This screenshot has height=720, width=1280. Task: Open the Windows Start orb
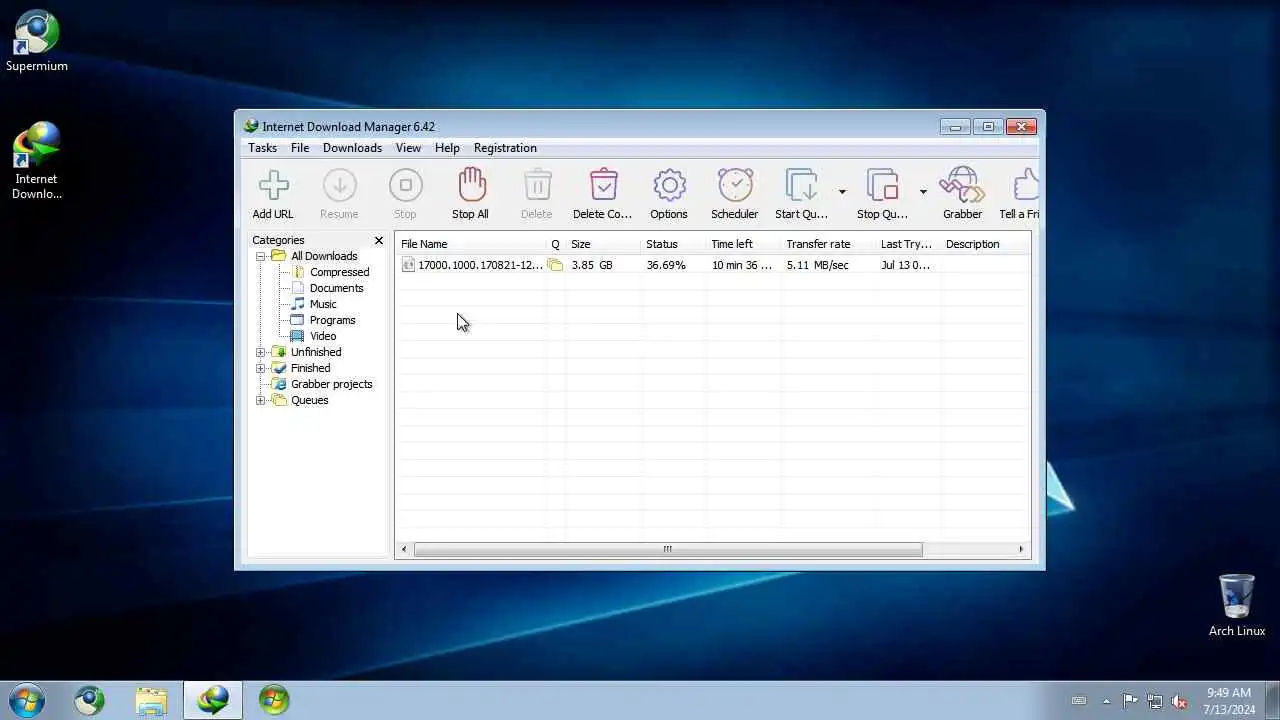(27, 699)
